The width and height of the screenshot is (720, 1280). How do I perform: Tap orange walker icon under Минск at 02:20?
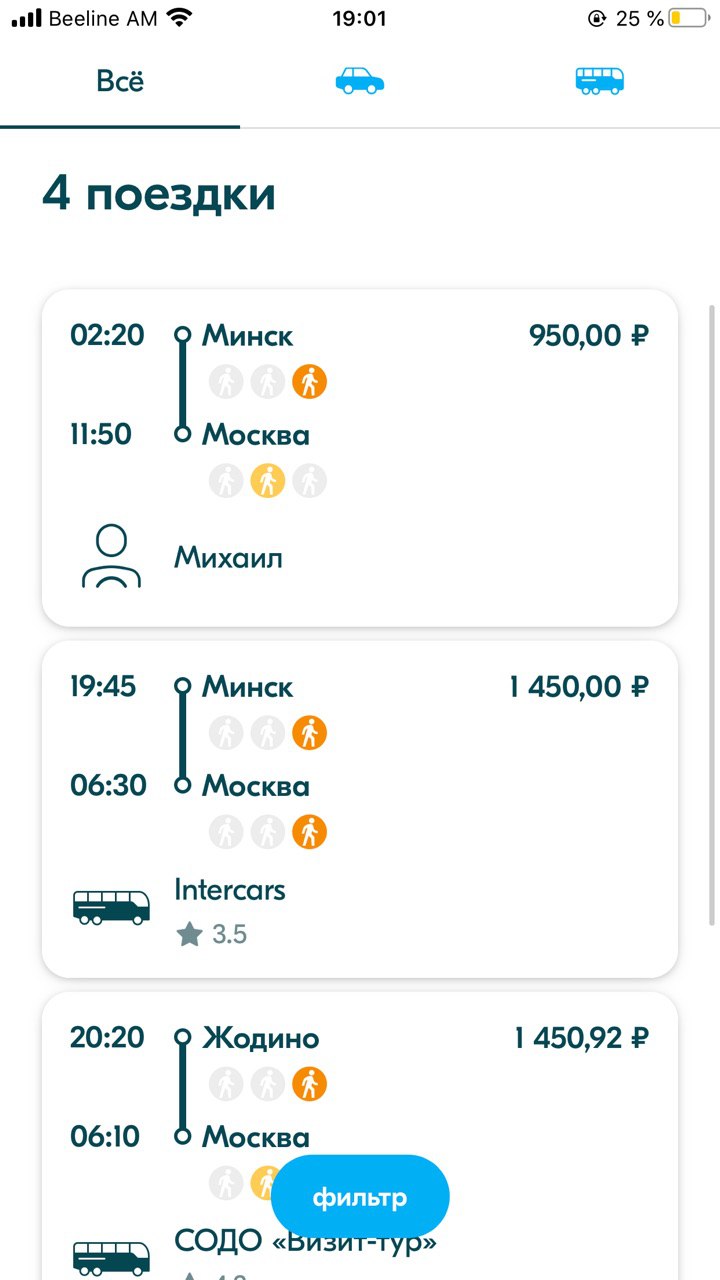[310, 382]
